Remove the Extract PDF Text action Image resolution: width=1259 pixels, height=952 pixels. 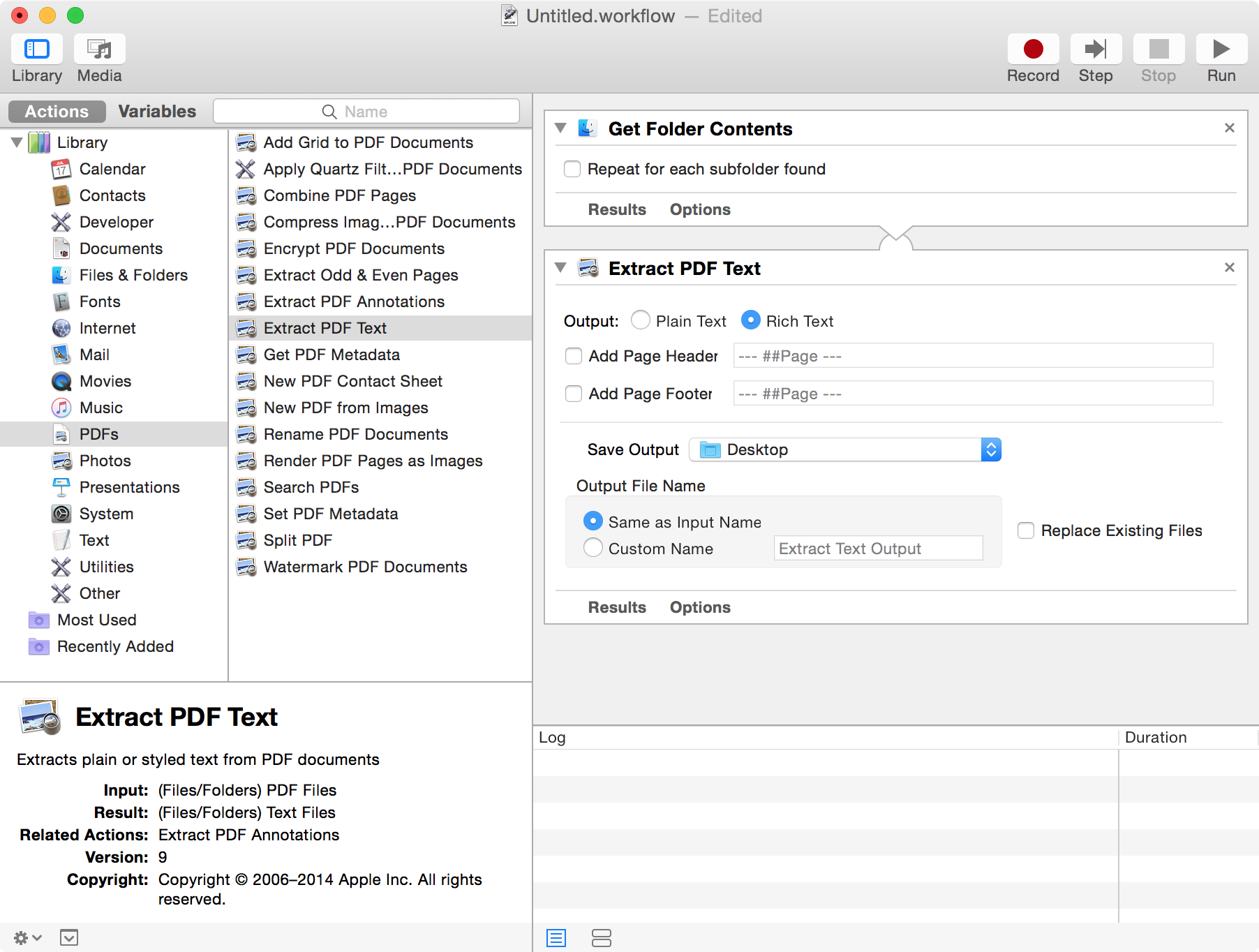[1230, 267]
